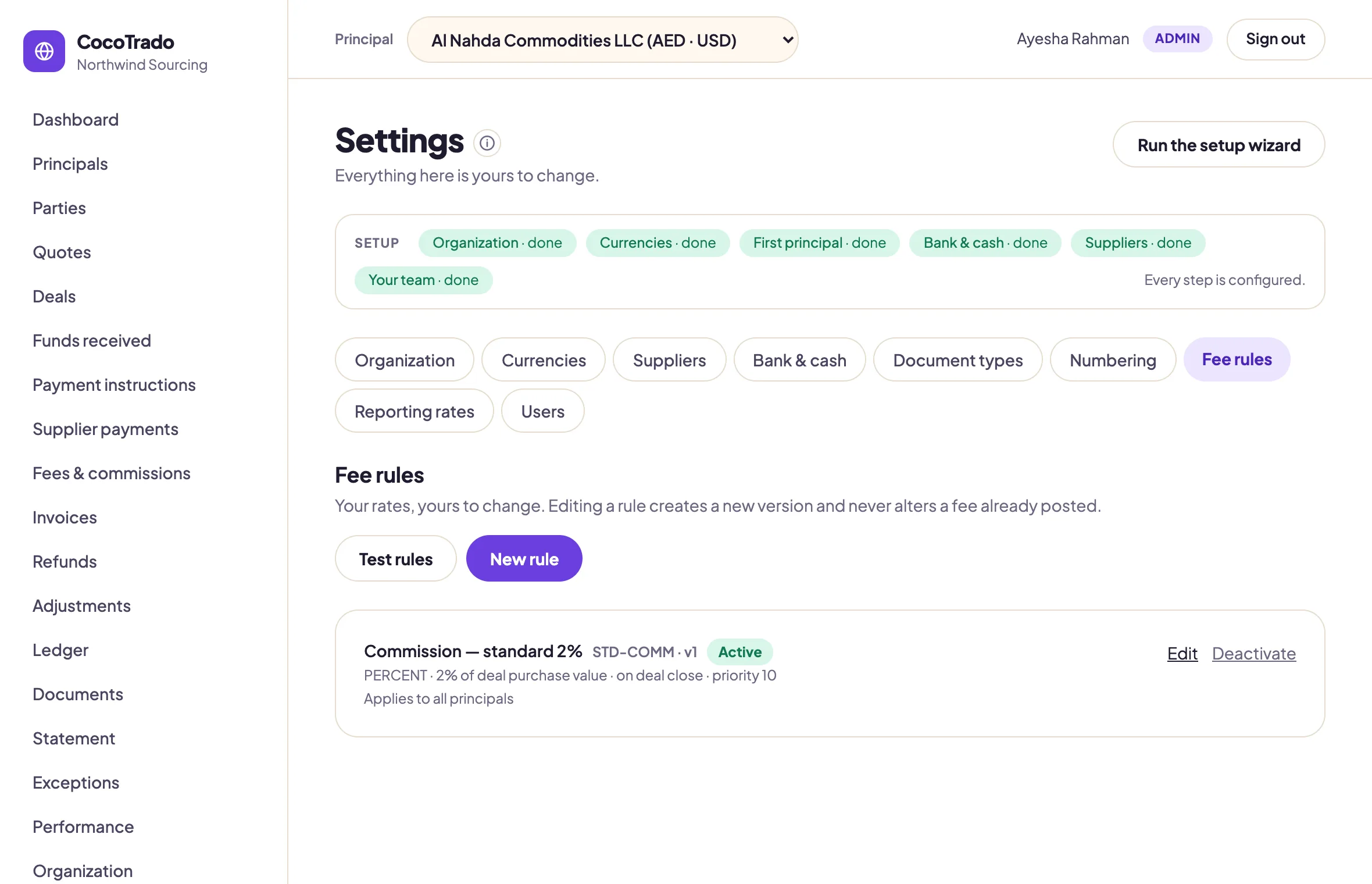Image resolution: width=1372 pixels, height=884 pixels.
Task: Open the Settings info icon
Action: [487, 142]
